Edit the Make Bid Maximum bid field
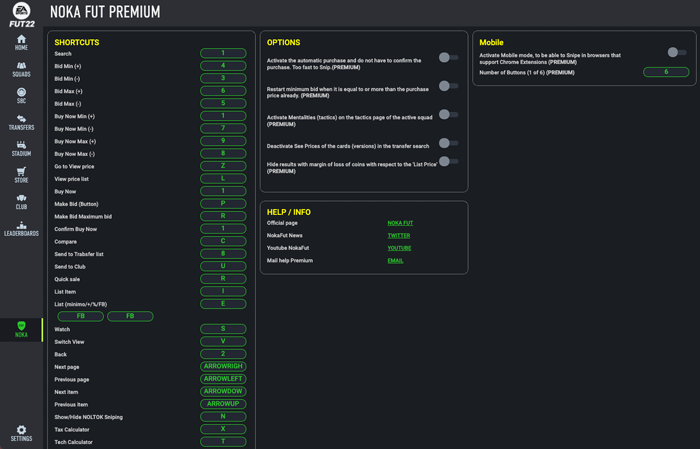The width and height of the screenshot is (700, 449). pos(223,216)
